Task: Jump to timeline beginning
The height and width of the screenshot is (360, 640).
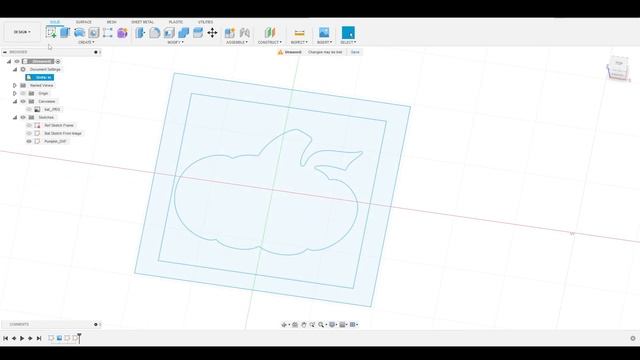Action: pyautogui.click(x=5, y=338)
